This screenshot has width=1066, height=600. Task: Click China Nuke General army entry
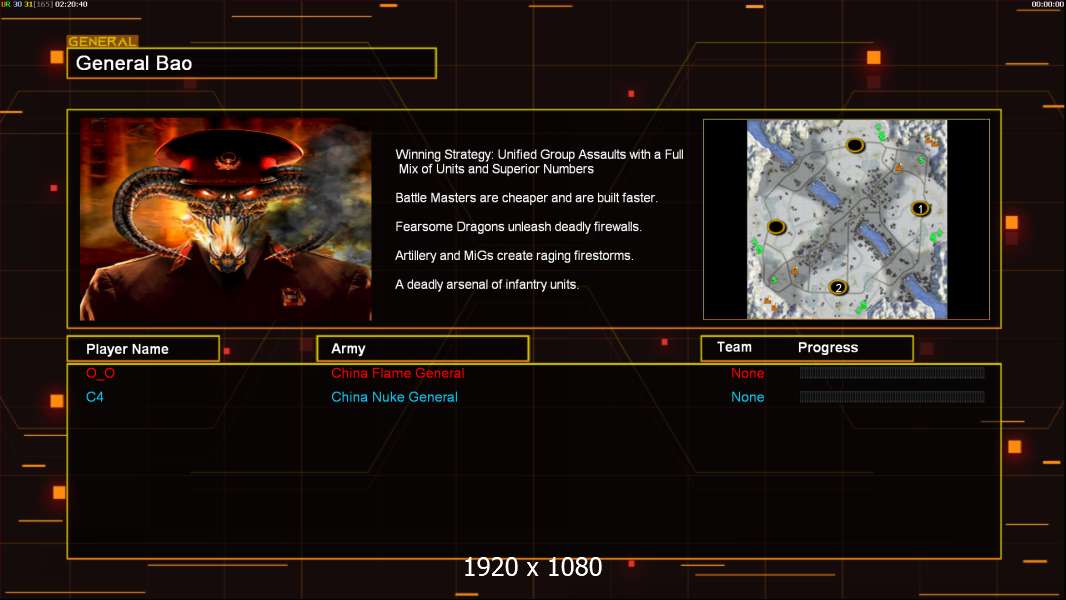click(x=394, y=397)
